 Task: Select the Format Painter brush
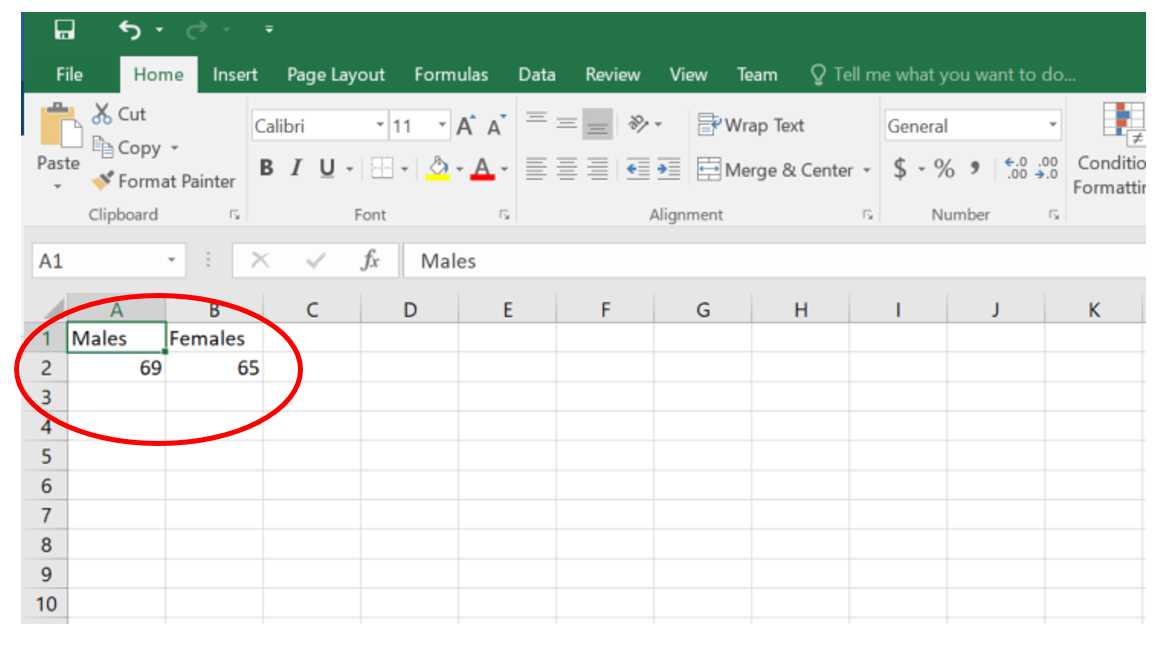tap(103, 181)
